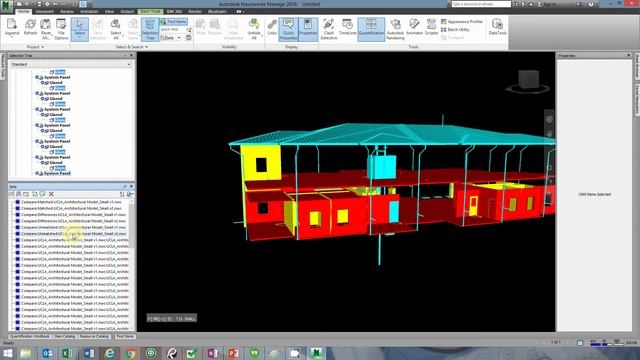Click the Select All tool

(x=116, y=29)
